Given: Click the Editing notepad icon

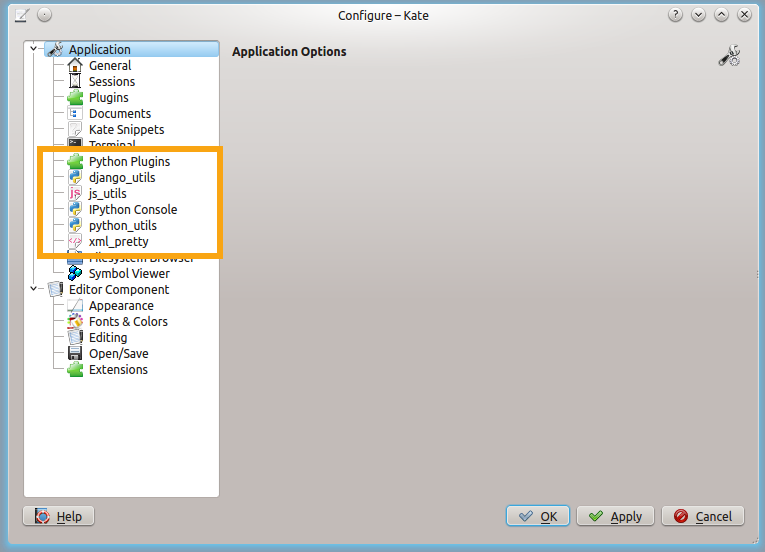Looking at the screenshot, I should pos(75,337).
